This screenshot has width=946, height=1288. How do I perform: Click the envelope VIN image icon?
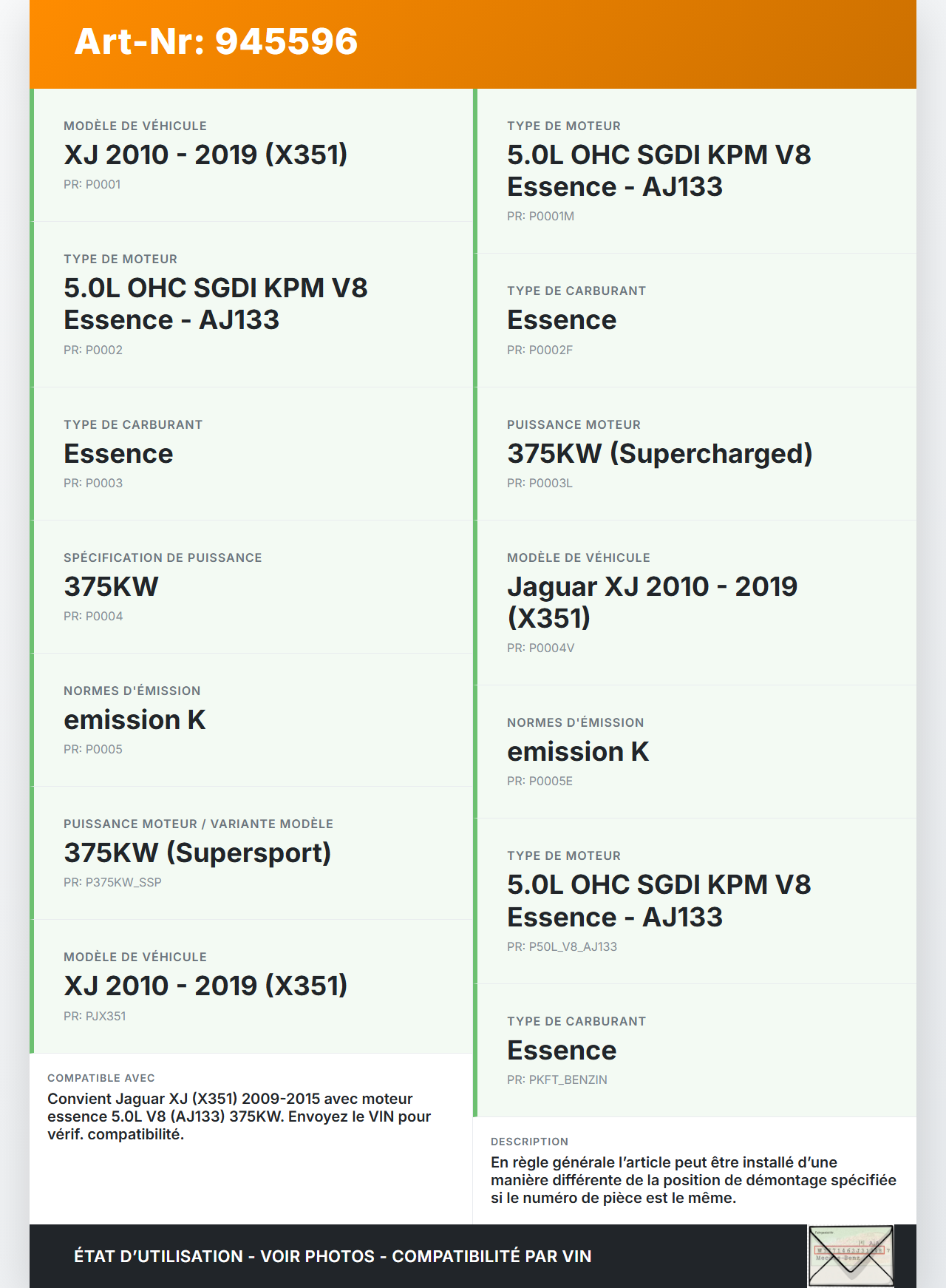click(x=851, y=1255)
